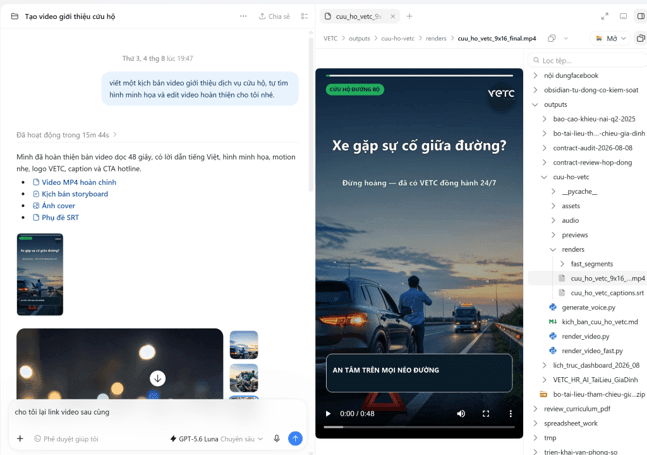
Task: Click the message input field
Action: click(x=158, y=412)
